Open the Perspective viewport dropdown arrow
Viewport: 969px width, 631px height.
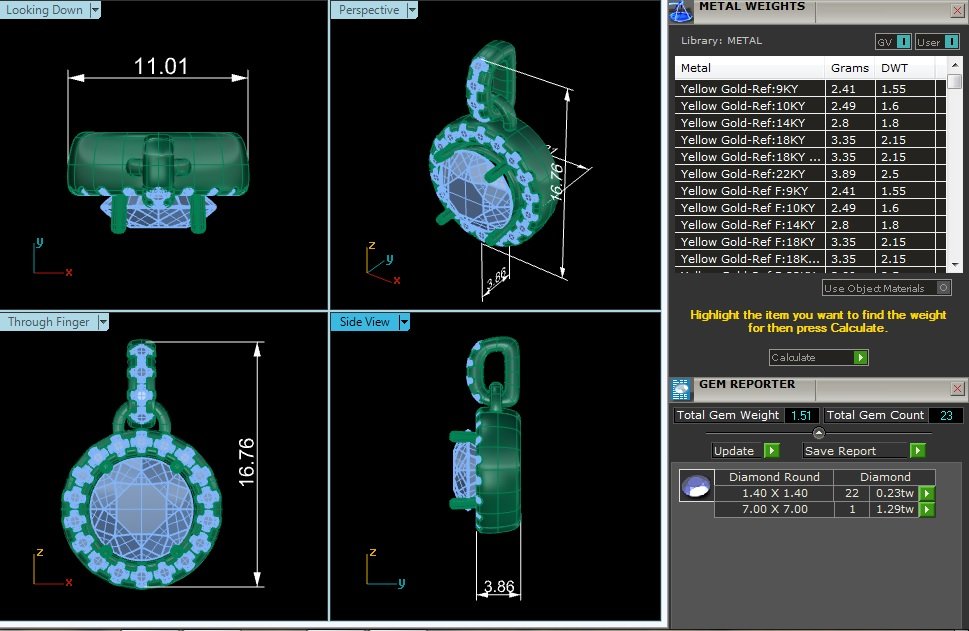[x=412, y=10]
